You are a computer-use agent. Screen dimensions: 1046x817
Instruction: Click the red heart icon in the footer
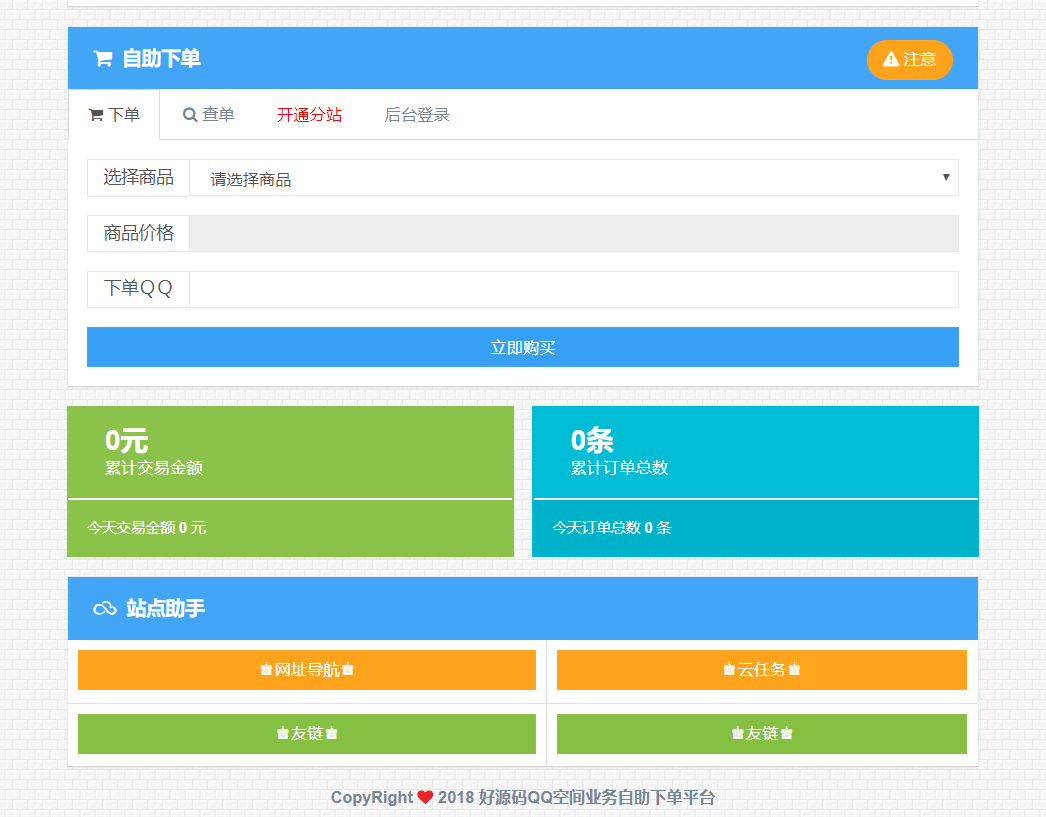coord(425,797)
